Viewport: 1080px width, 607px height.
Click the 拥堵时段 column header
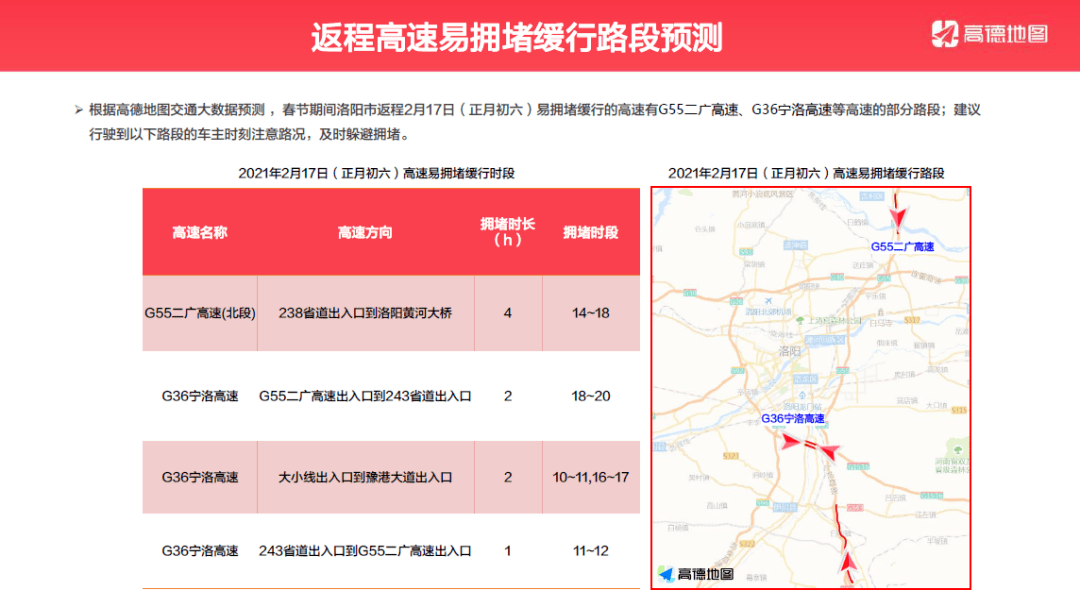point(590,232)
